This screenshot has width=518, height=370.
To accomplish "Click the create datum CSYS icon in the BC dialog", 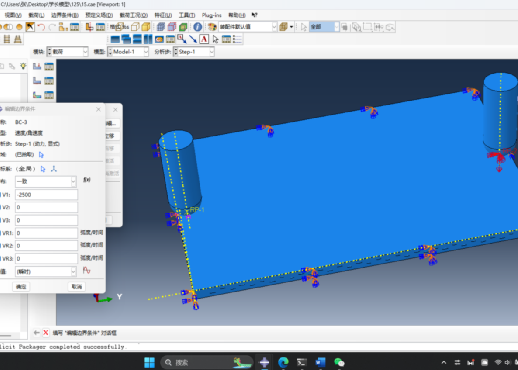I will coord(54,169).
